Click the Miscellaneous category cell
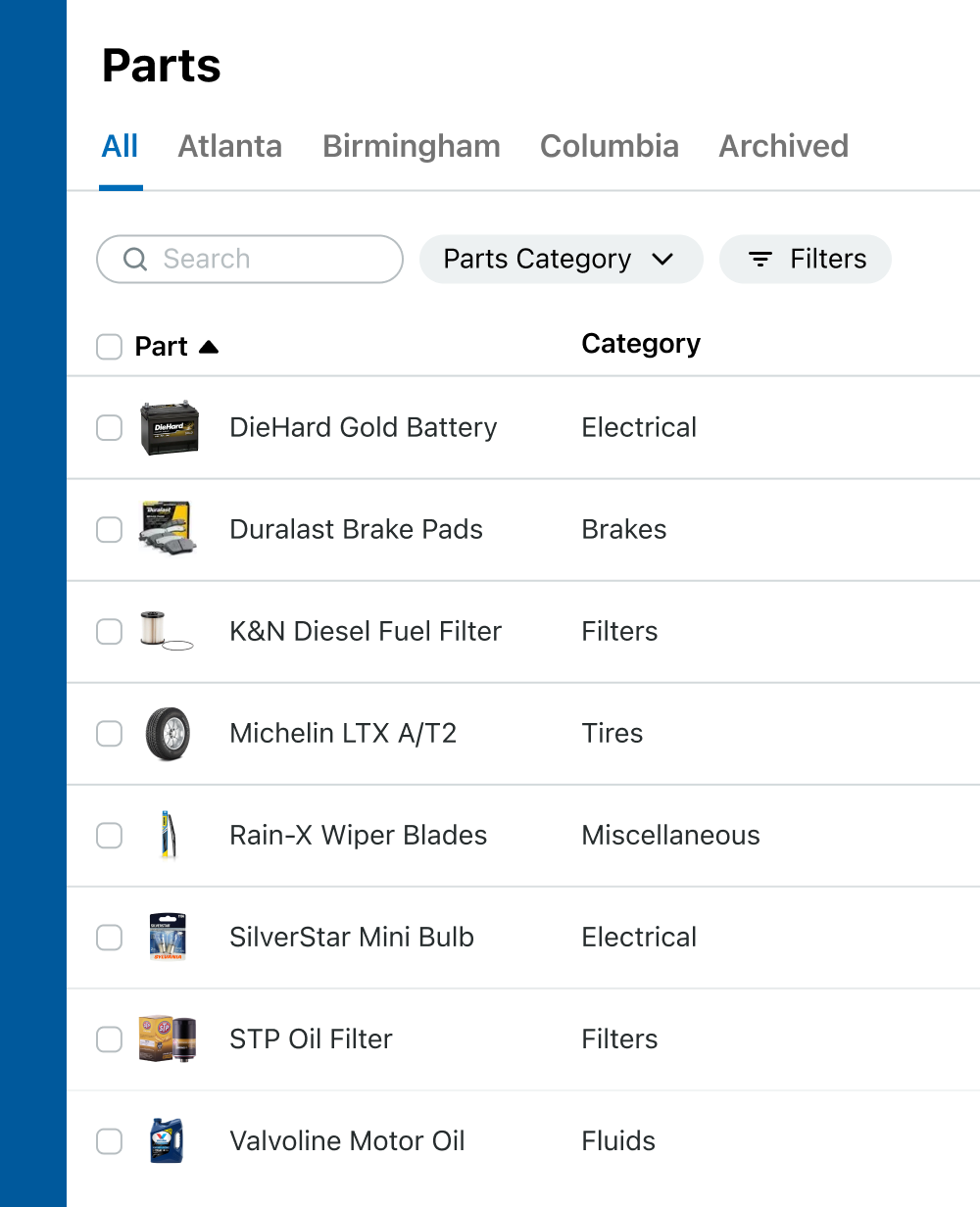Image resolution: width=980 pixels, height=1207 pixels. 671,836
